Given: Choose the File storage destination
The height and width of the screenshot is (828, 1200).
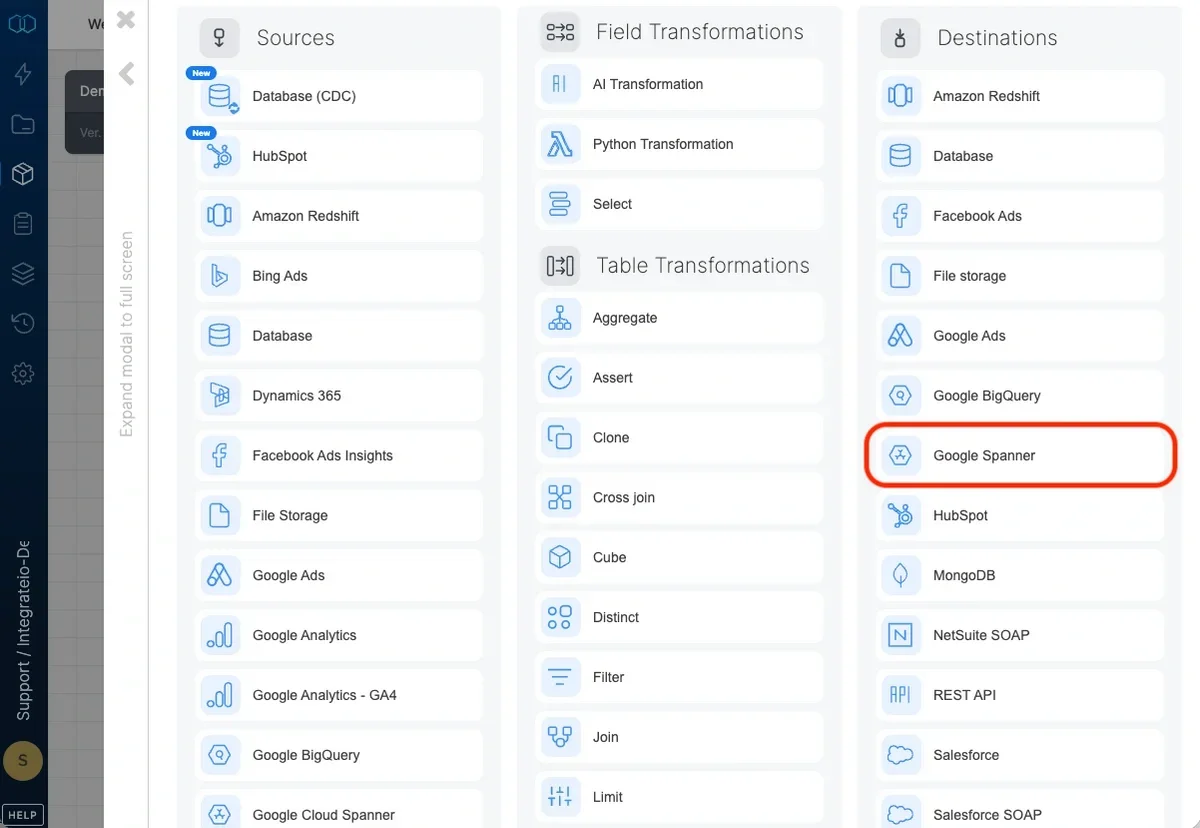Looking at the screenshot, I should pyautogui.click(x=1020, y=276).
